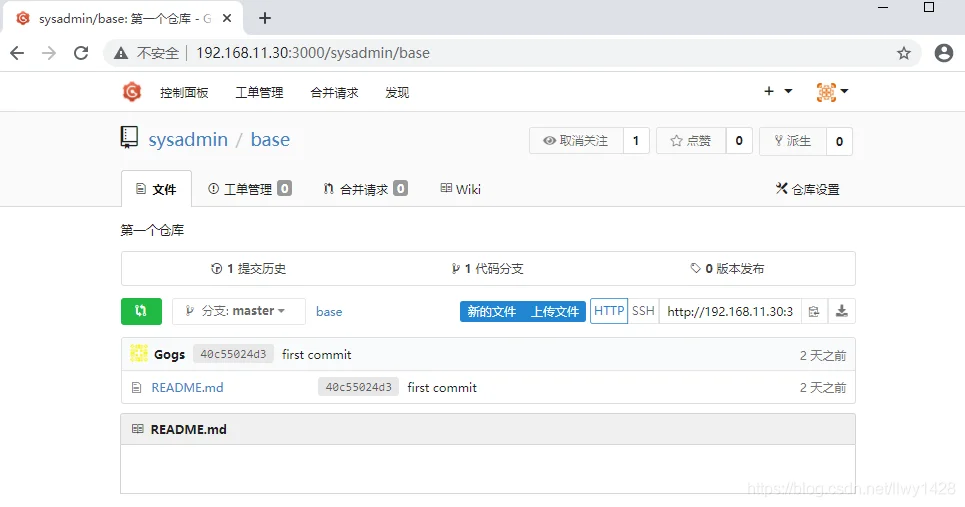This screenshot has width=965, height=507.
Task: View 1 代码分支 branches
Action: (x=487, y=268)
